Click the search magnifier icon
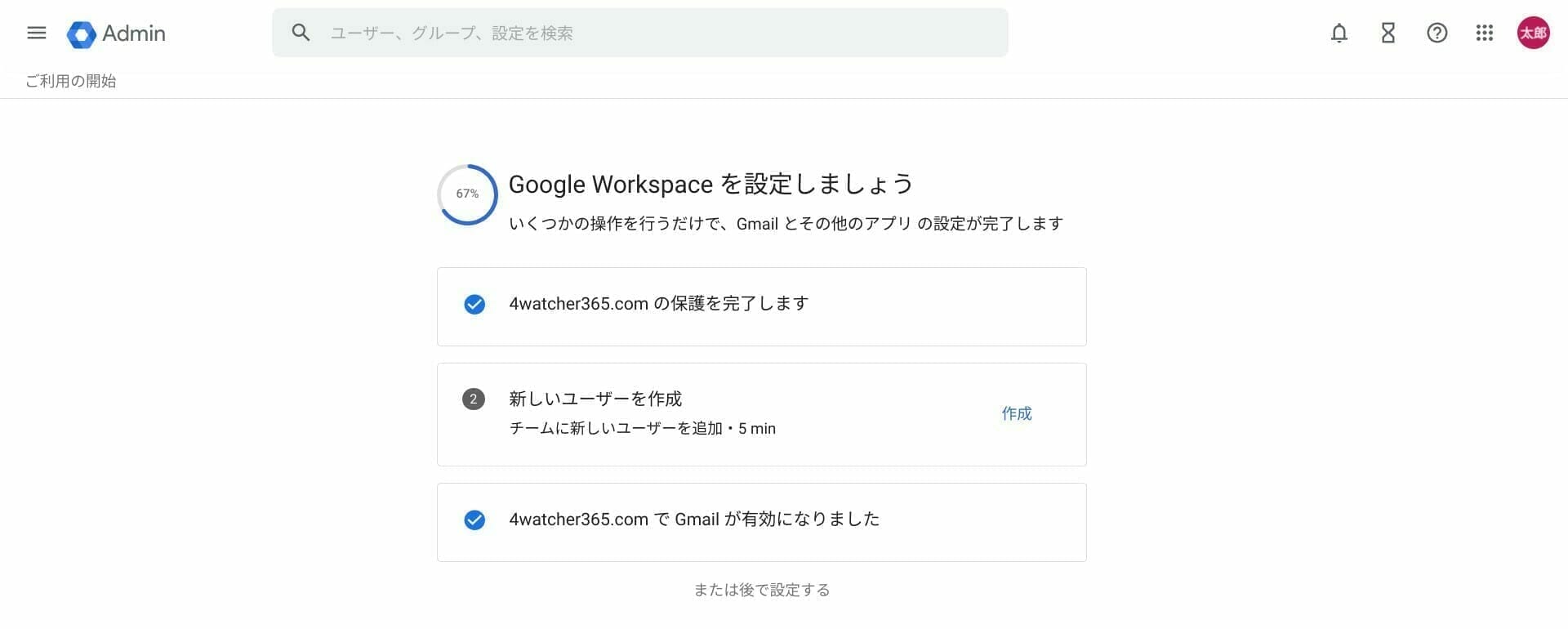Screen dimensions: 1568x629 tap(301, 33)
